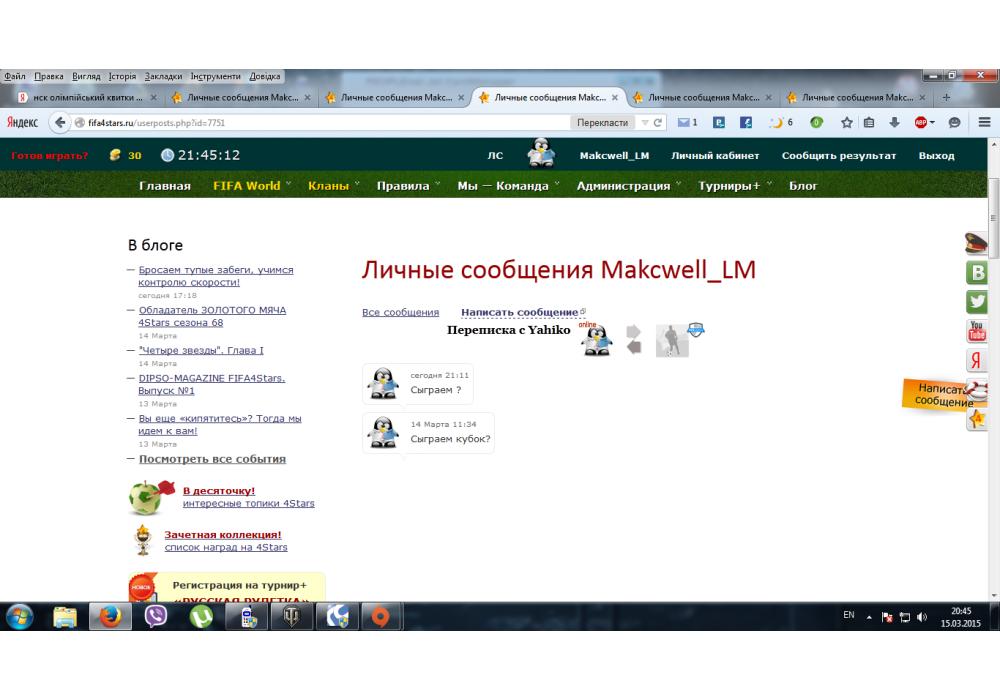1000x700 pixels.
Task: Click the 'Написать сообщение' link
Action: pyautogui.click(x=519, y=313)
